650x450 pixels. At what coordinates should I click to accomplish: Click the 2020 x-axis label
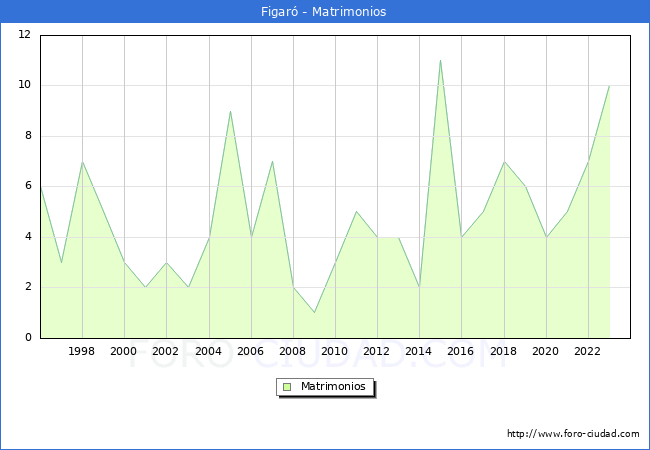546,351
